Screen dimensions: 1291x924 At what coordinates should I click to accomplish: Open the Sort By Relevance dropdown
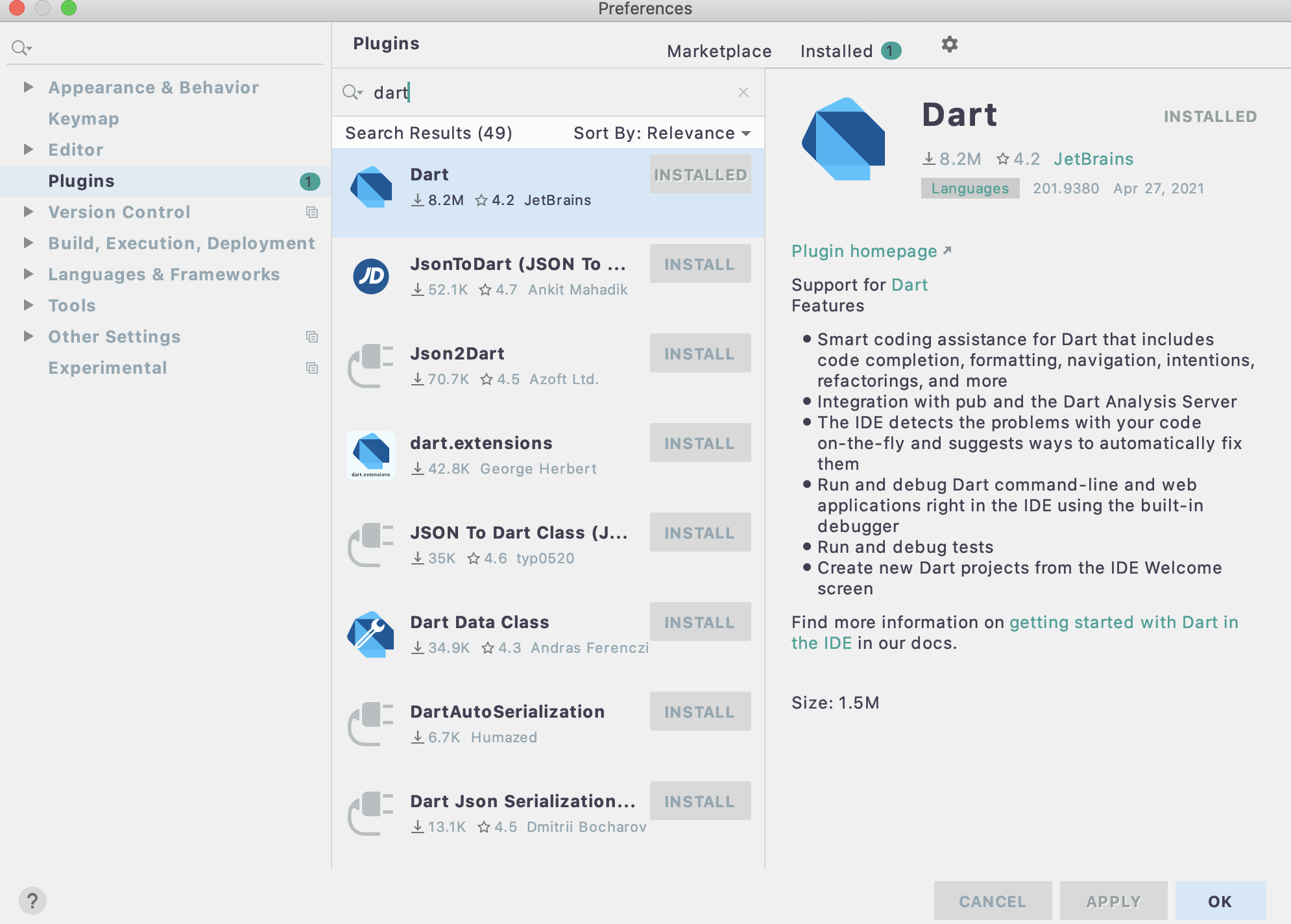[x=662, y=133]
